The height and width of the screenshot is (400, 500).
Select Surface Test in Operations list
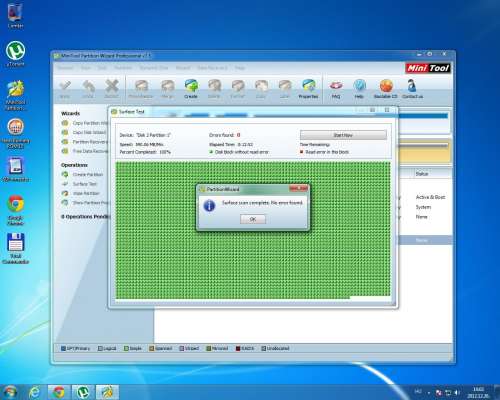click(x=79, y=184)
